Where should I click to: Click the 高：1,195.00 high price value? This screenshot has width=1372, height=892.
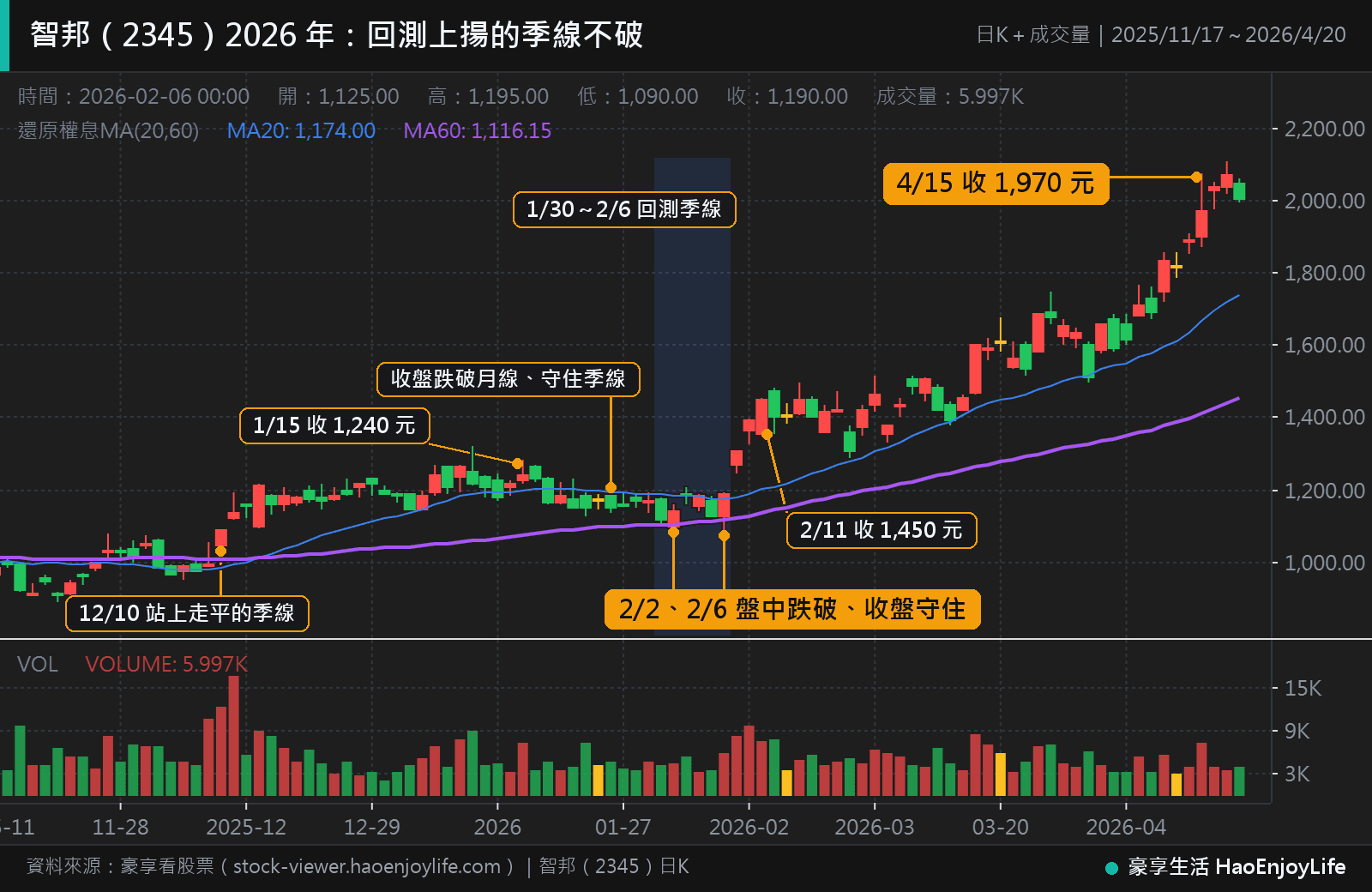pyautogui.click(x=489, y=96)
